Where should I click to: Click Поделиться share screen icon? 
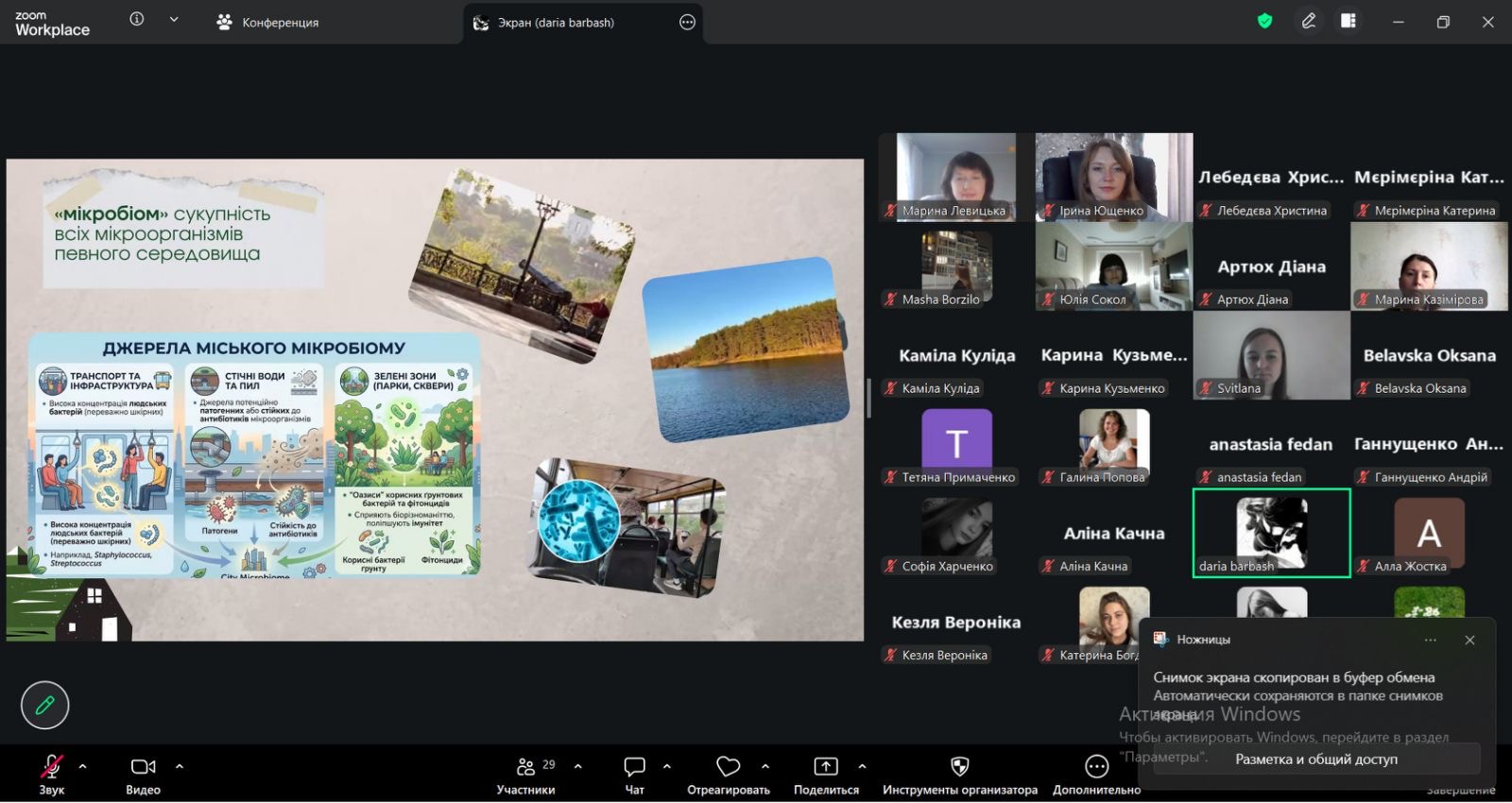tap(826, 767)
